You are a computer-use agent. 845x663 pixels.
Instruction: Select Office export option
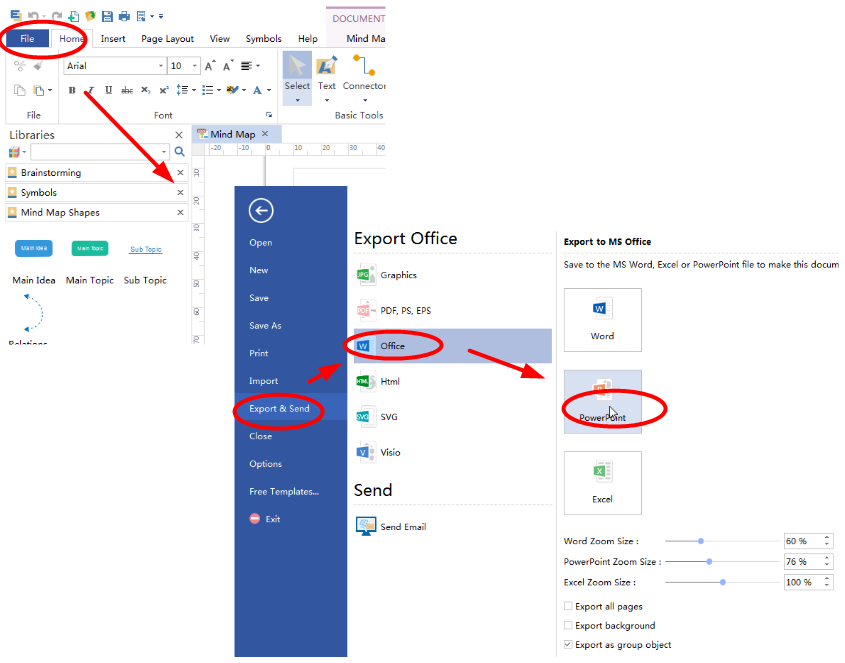pyautogui.click(x=453, y=346)
